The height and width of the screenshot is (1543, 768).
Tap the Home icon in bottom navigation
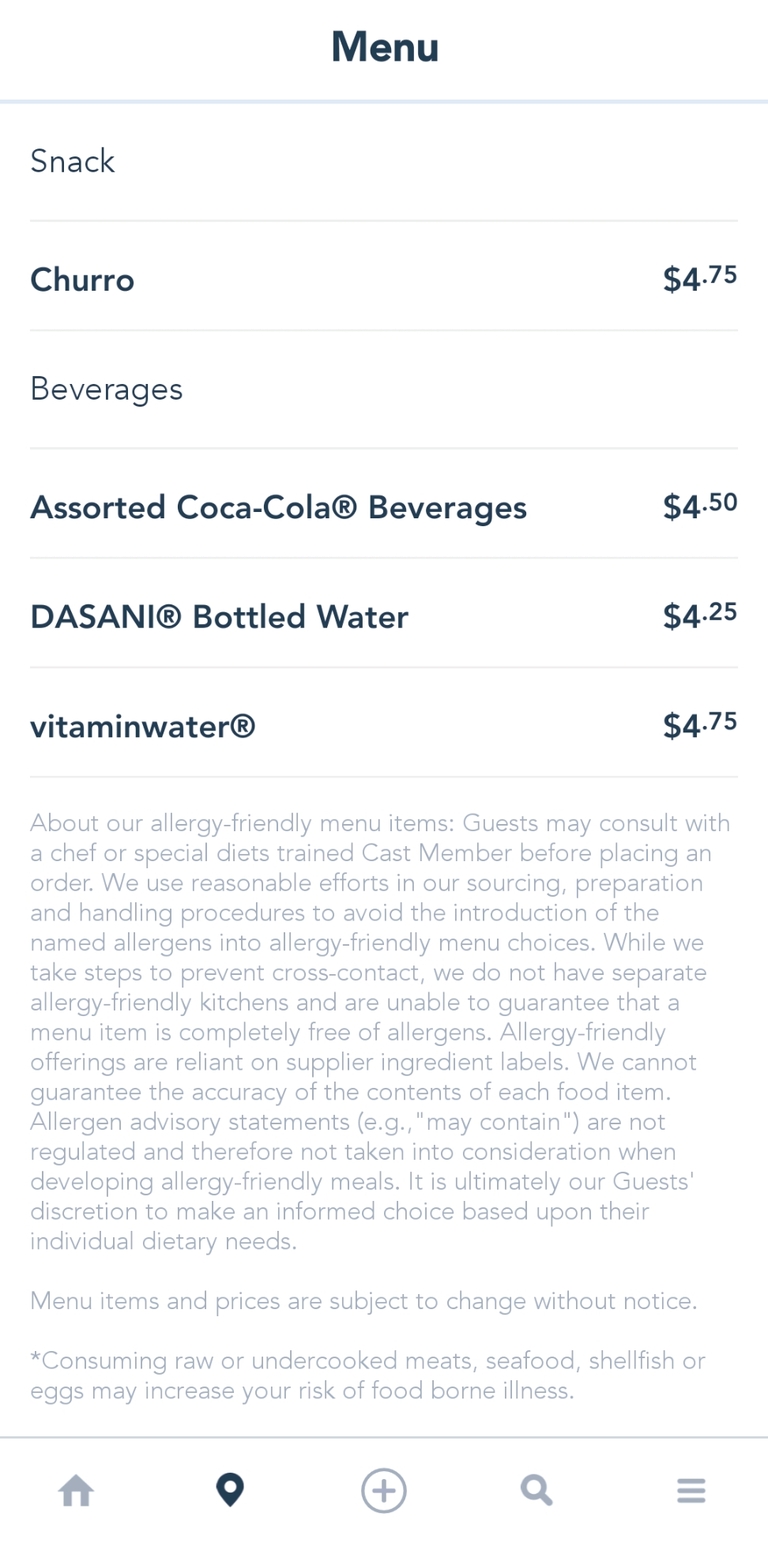pos(76,1491)
